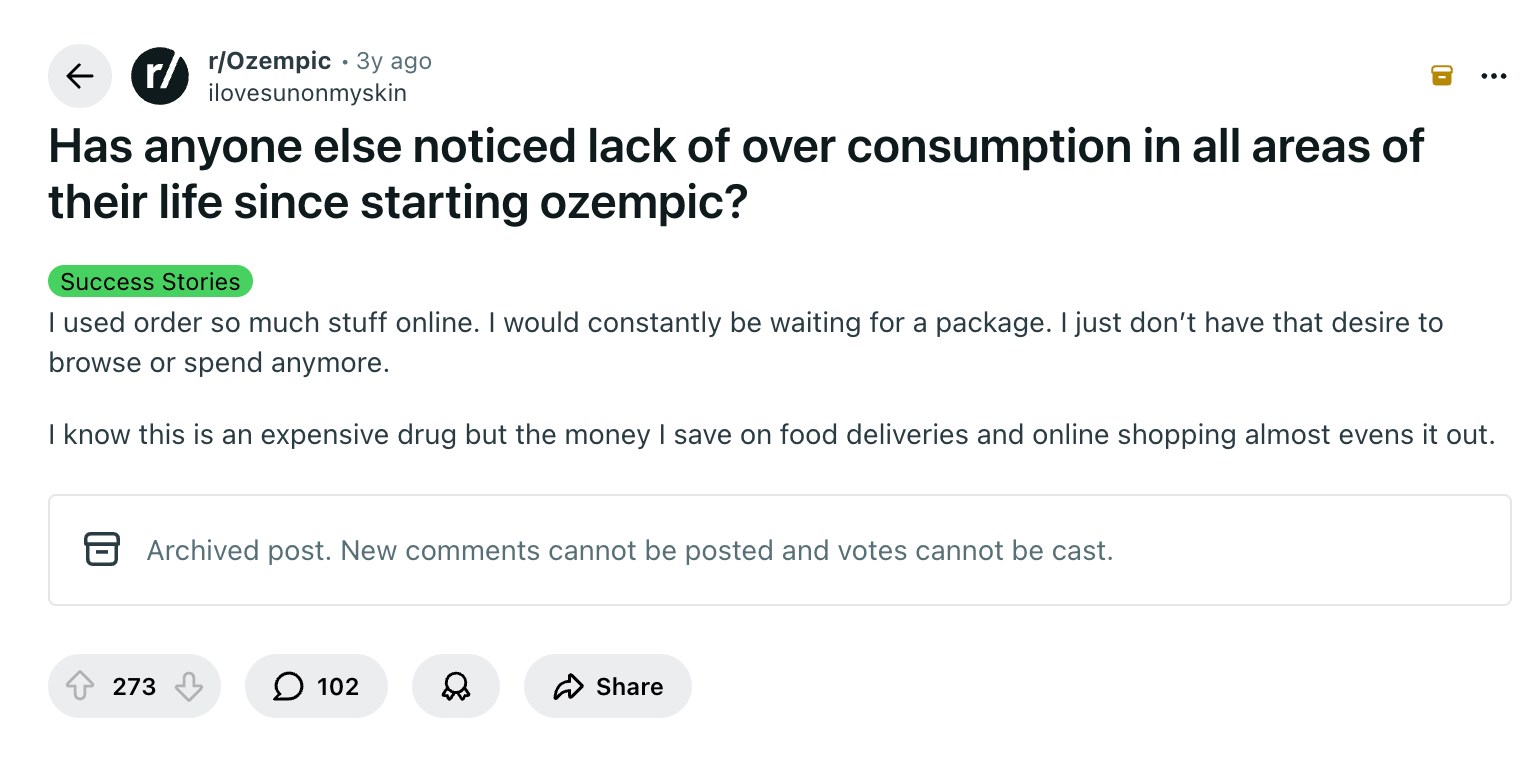Click the 102 comments count
This screenshot has width=1540, height=758.
coord(337,686)
